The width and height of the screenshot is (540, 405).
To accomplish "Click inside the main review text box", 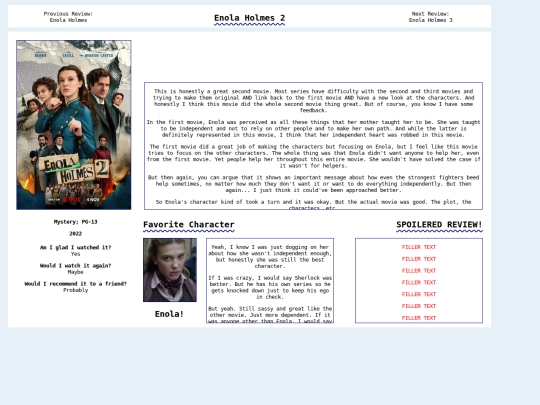I will (x=313, y=146).
